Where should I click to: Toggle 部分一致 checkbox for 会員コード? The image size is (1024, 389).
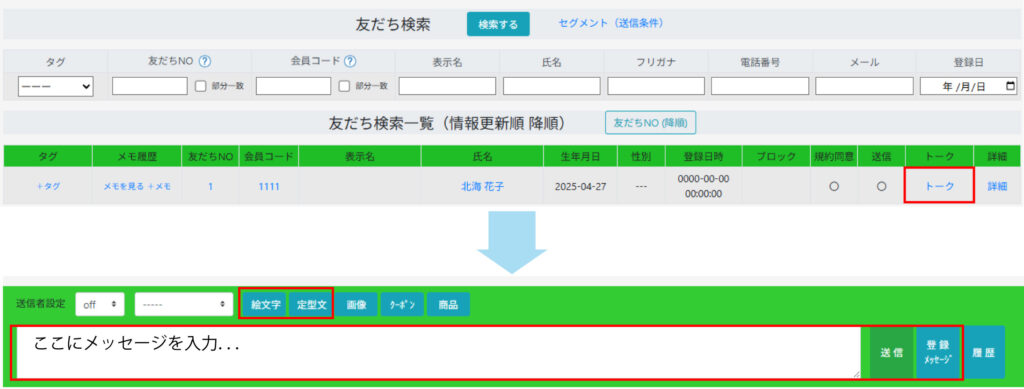[344, 86]
